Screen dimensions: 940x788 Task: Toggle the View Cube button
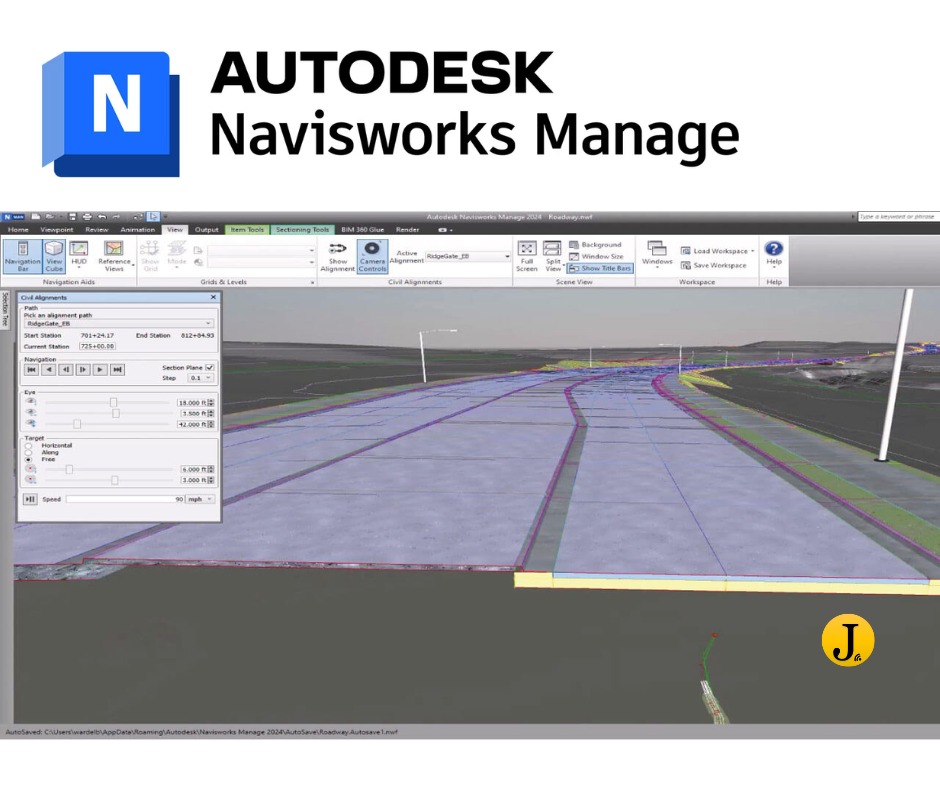[x=54, y=256]
